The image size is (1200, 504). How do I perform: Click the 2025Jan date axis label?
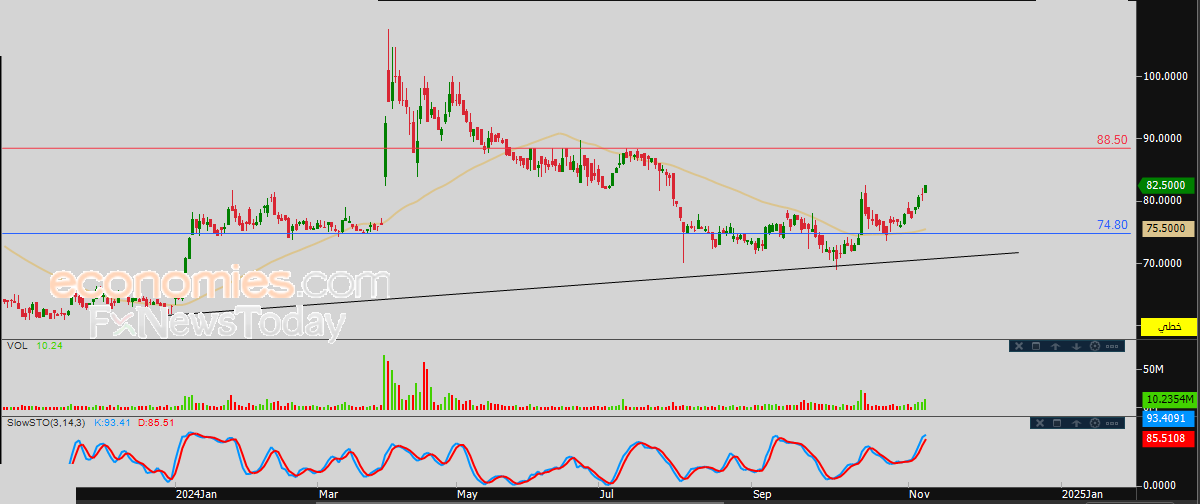click(1082, 494)
